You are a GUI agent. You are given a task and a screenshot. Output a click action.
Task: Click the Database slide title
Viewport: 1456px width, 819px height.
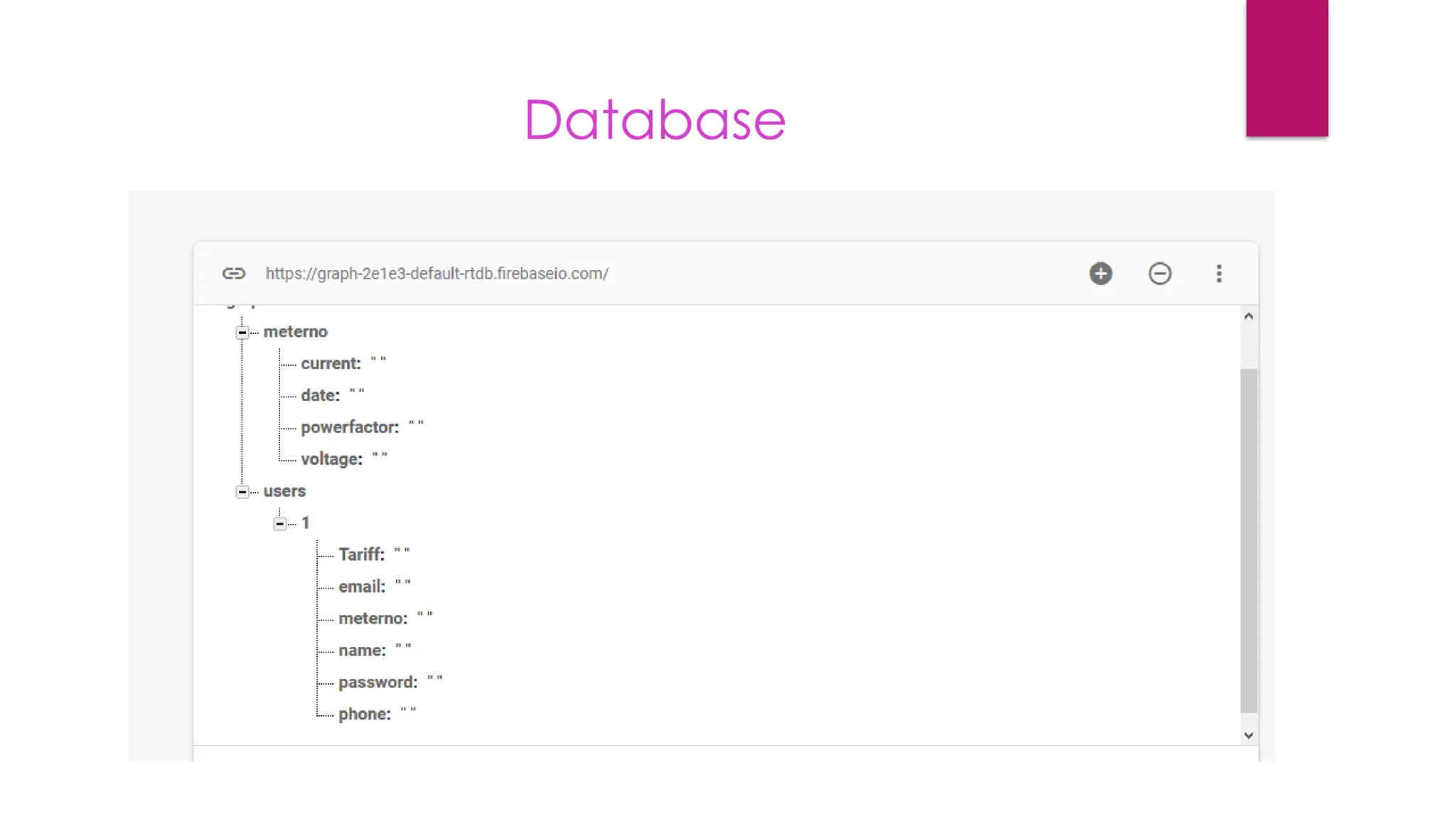(x=655, y=119)
